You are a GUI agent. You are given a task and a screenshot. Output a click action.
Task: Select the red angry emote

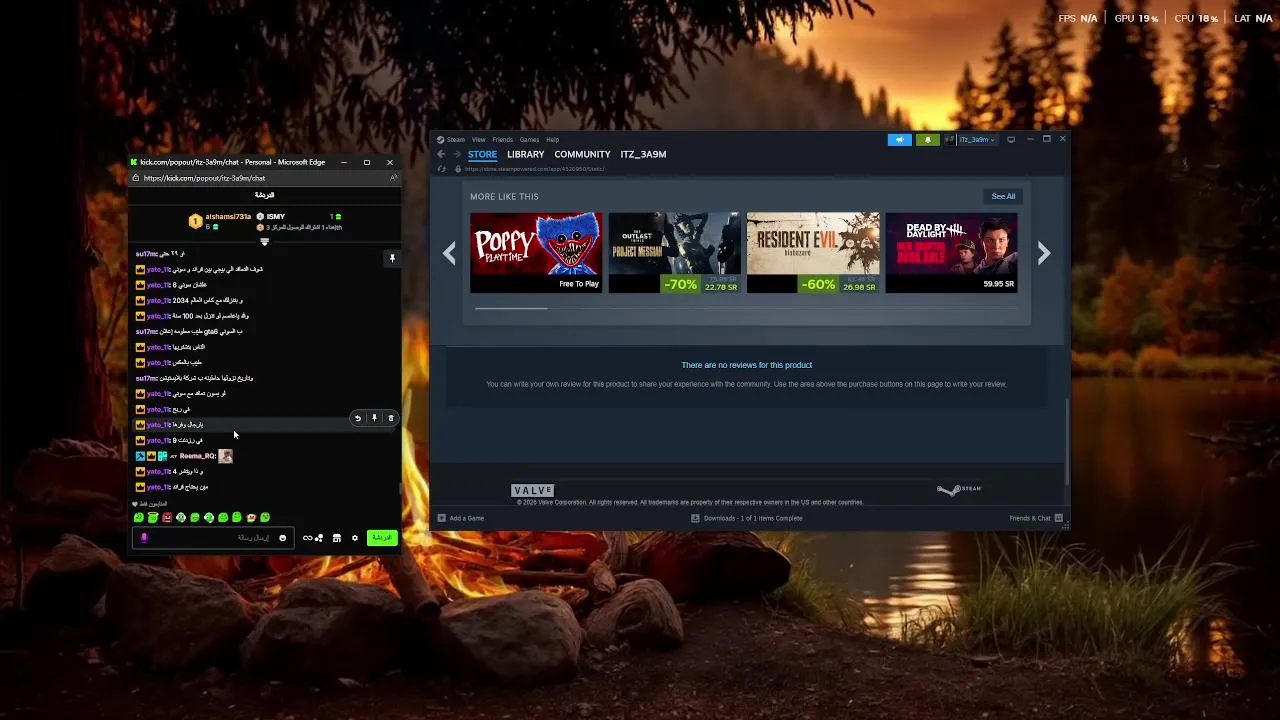click(x=167, y=517)
